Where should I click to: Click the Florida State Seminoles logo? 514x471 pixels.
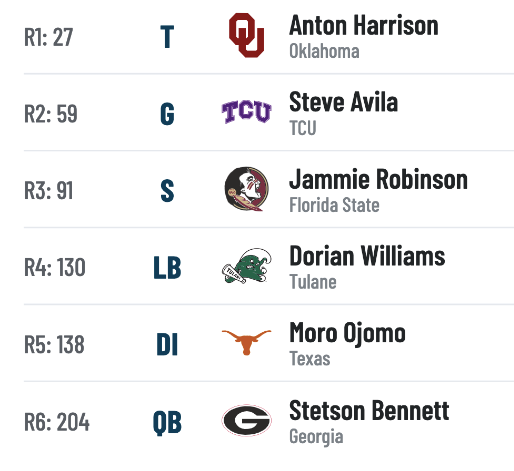(247, 189)
